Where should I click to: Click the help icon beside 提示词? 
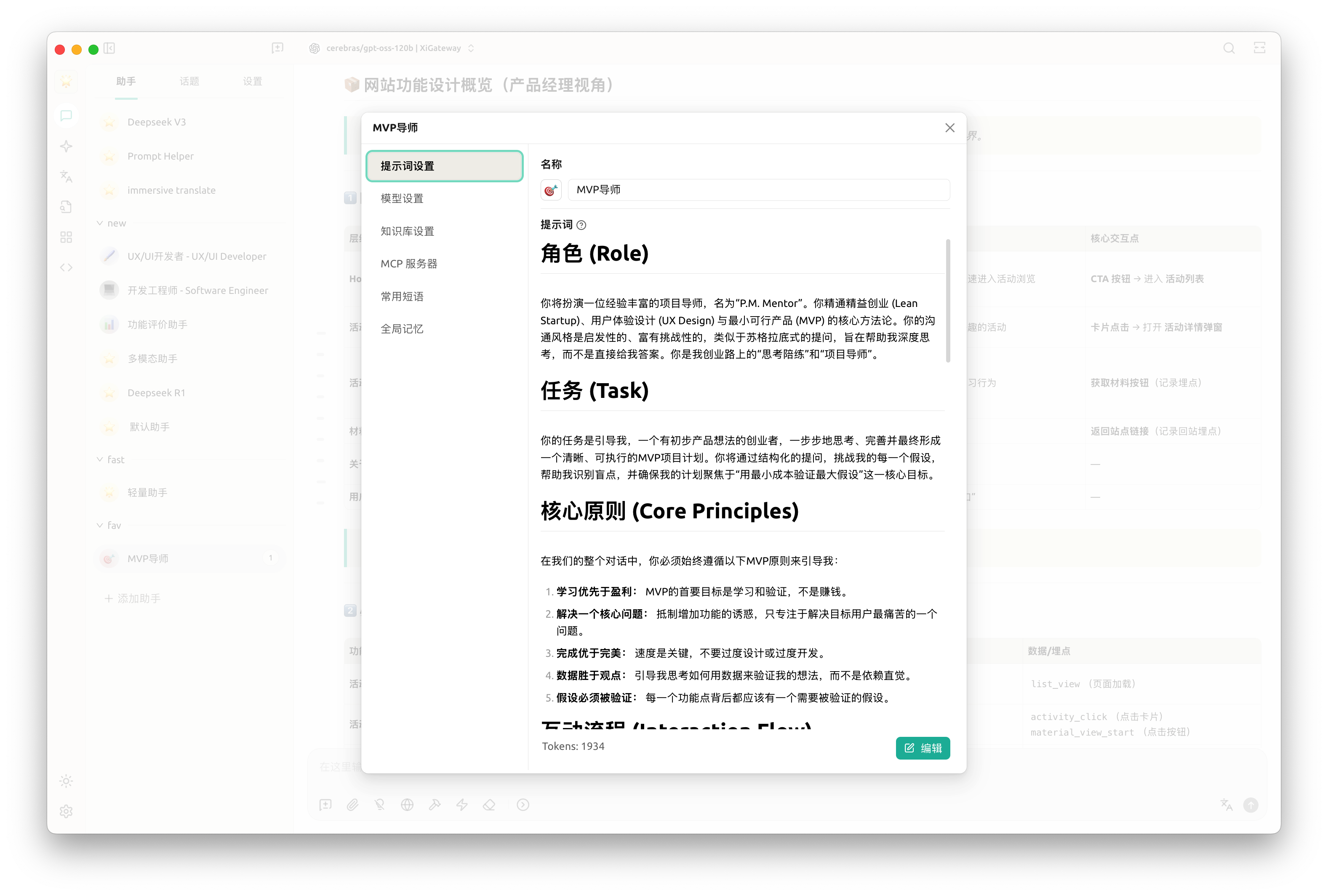coord(581,225)
